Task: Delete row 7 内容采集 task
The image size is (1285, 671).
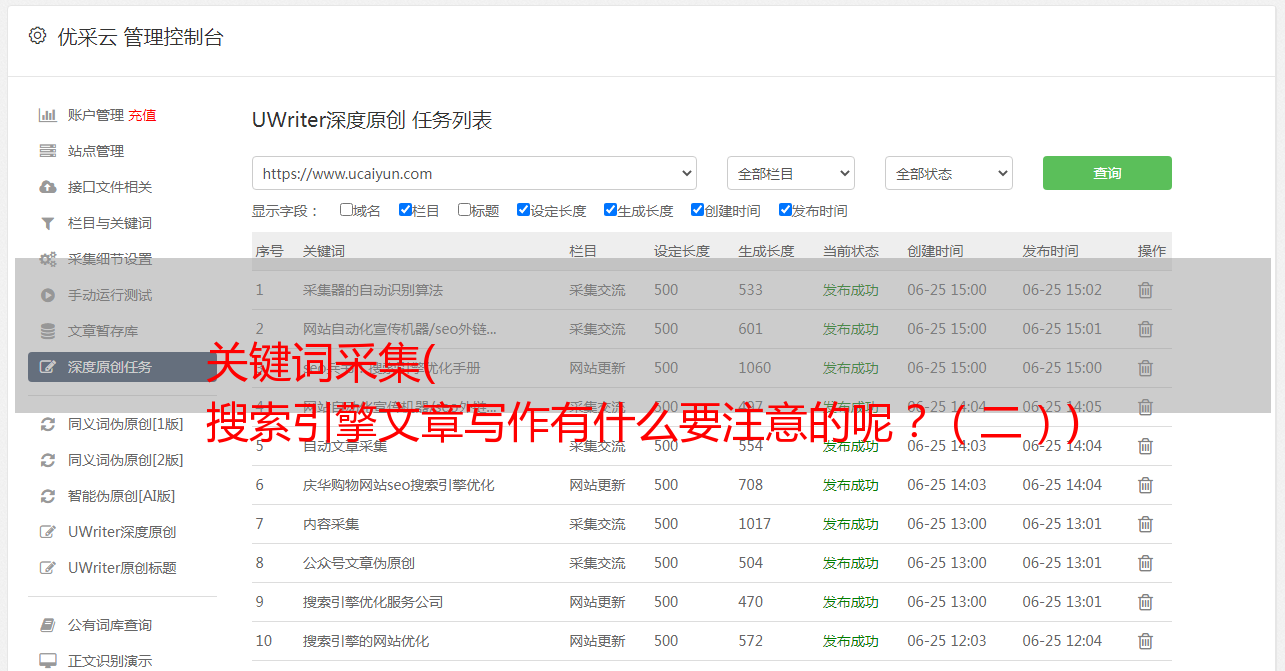Action: click(x=1146, y=524)
